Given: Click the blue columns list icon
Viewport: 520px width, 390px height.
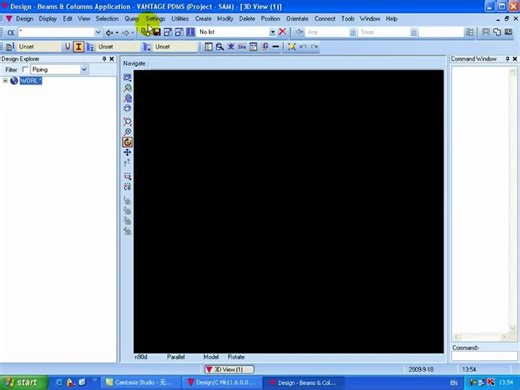Looking at the screenshot, I should pyautogui.click(x=190, y=32).
